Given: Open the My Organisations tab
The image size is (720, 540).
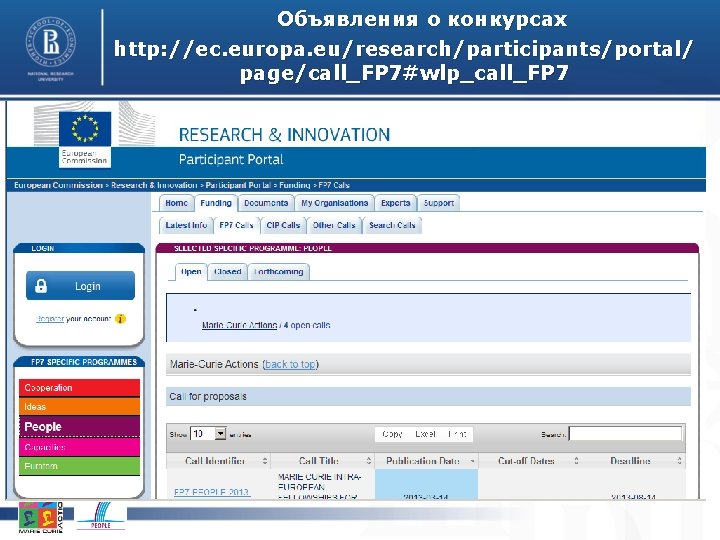Looking at the screenshot, I should 334,203.
